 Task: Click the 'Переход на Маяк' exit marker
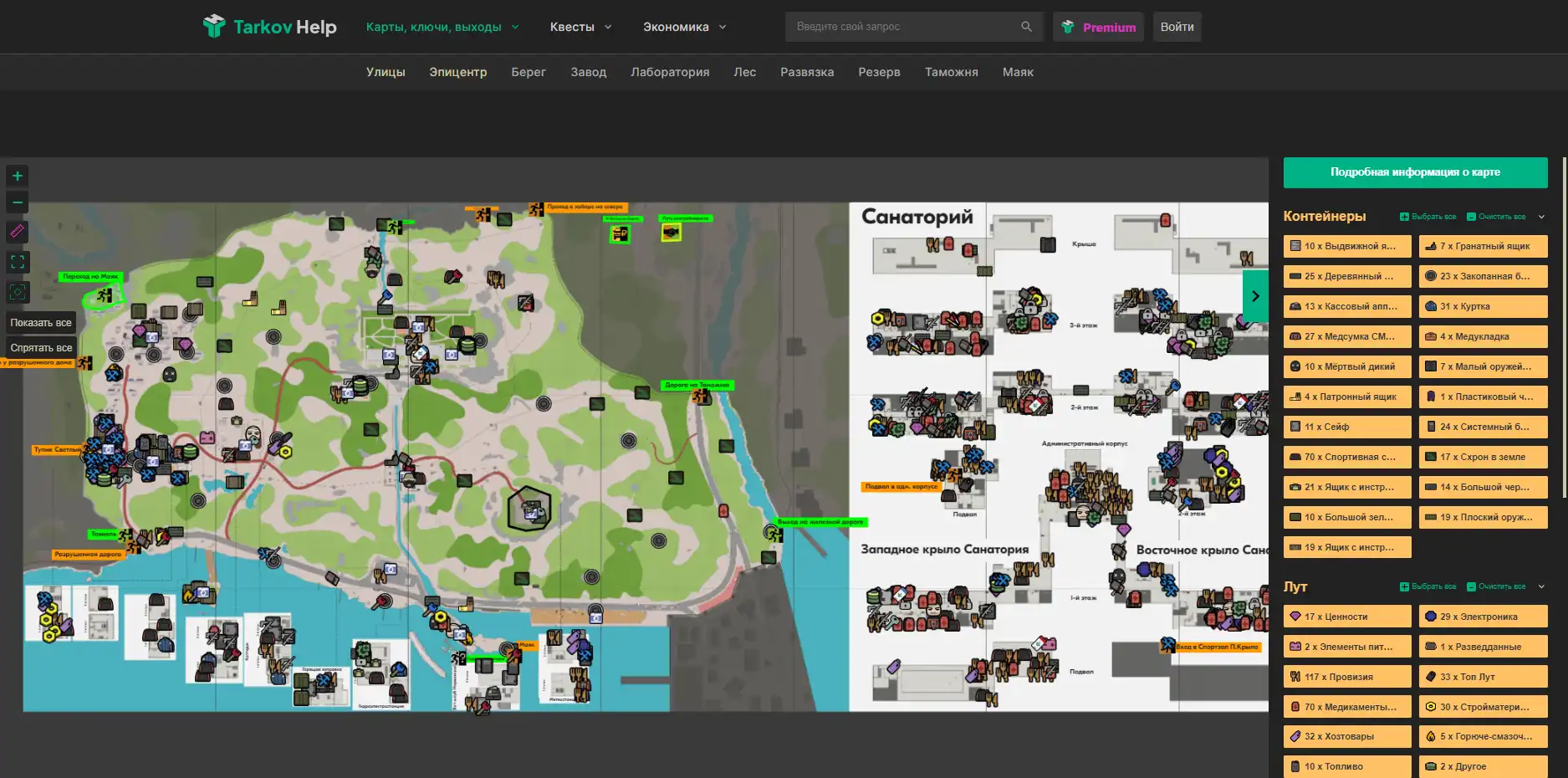90,276
